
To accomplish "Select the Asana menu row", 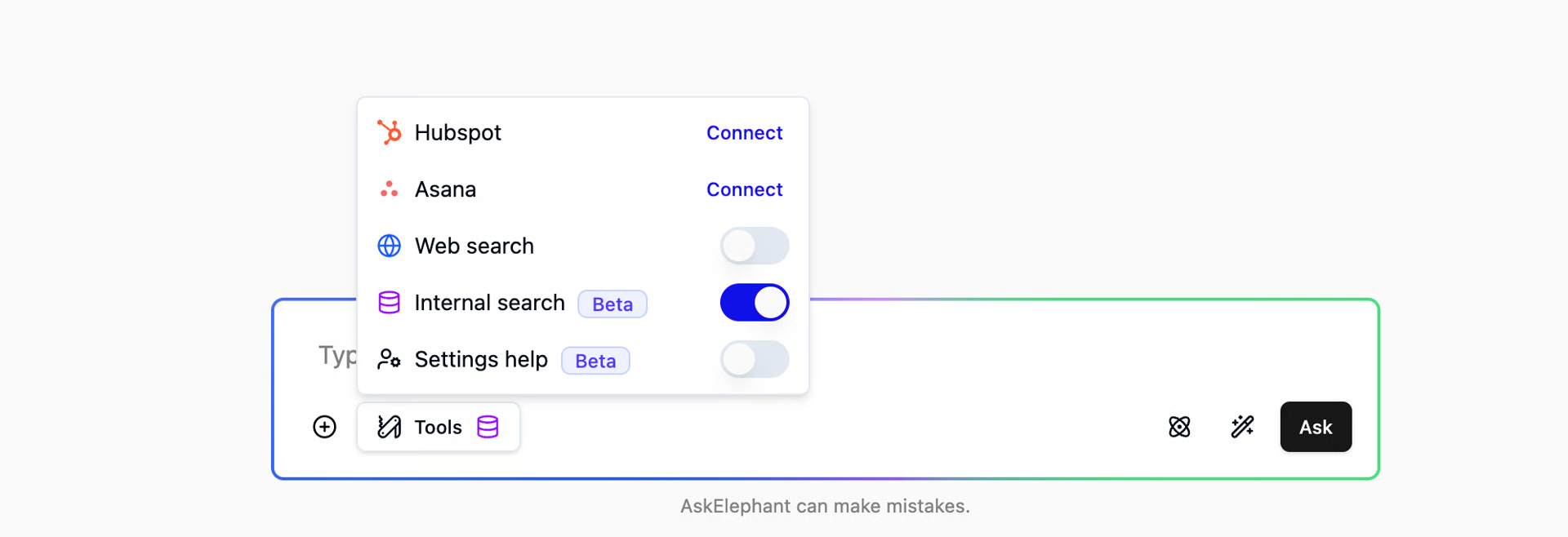I will pyautogui.click(x=583, y=189).
